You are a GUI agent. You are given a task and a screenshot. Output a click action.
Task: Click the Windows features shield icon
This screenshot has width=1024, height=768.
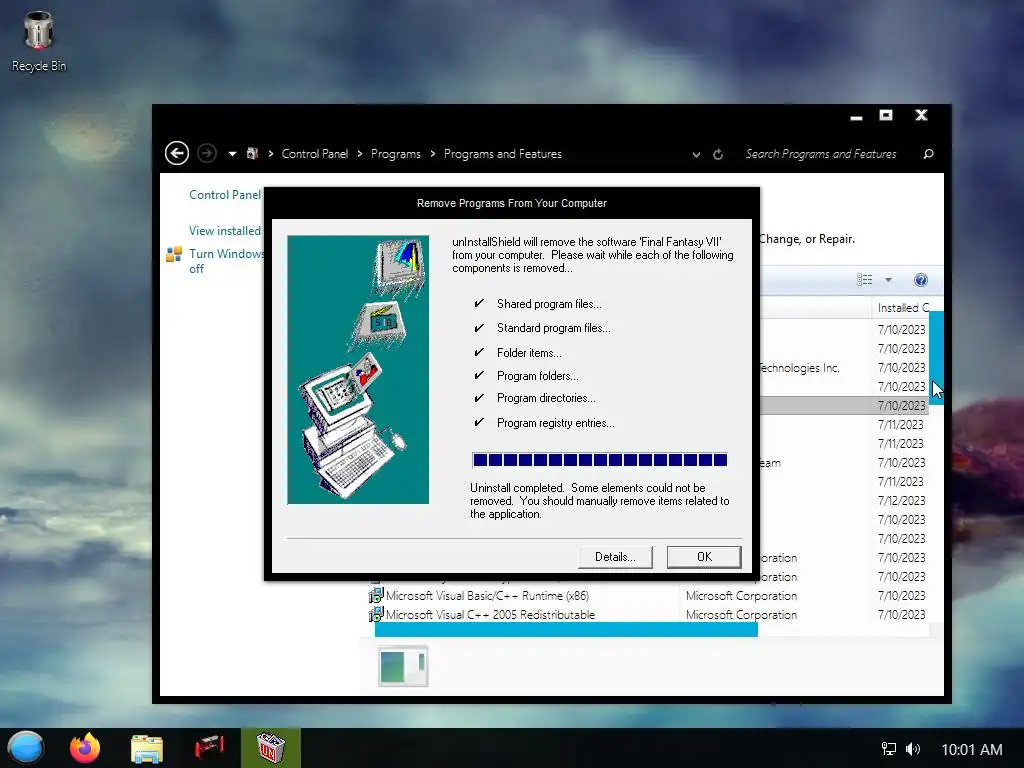[174, 255]
